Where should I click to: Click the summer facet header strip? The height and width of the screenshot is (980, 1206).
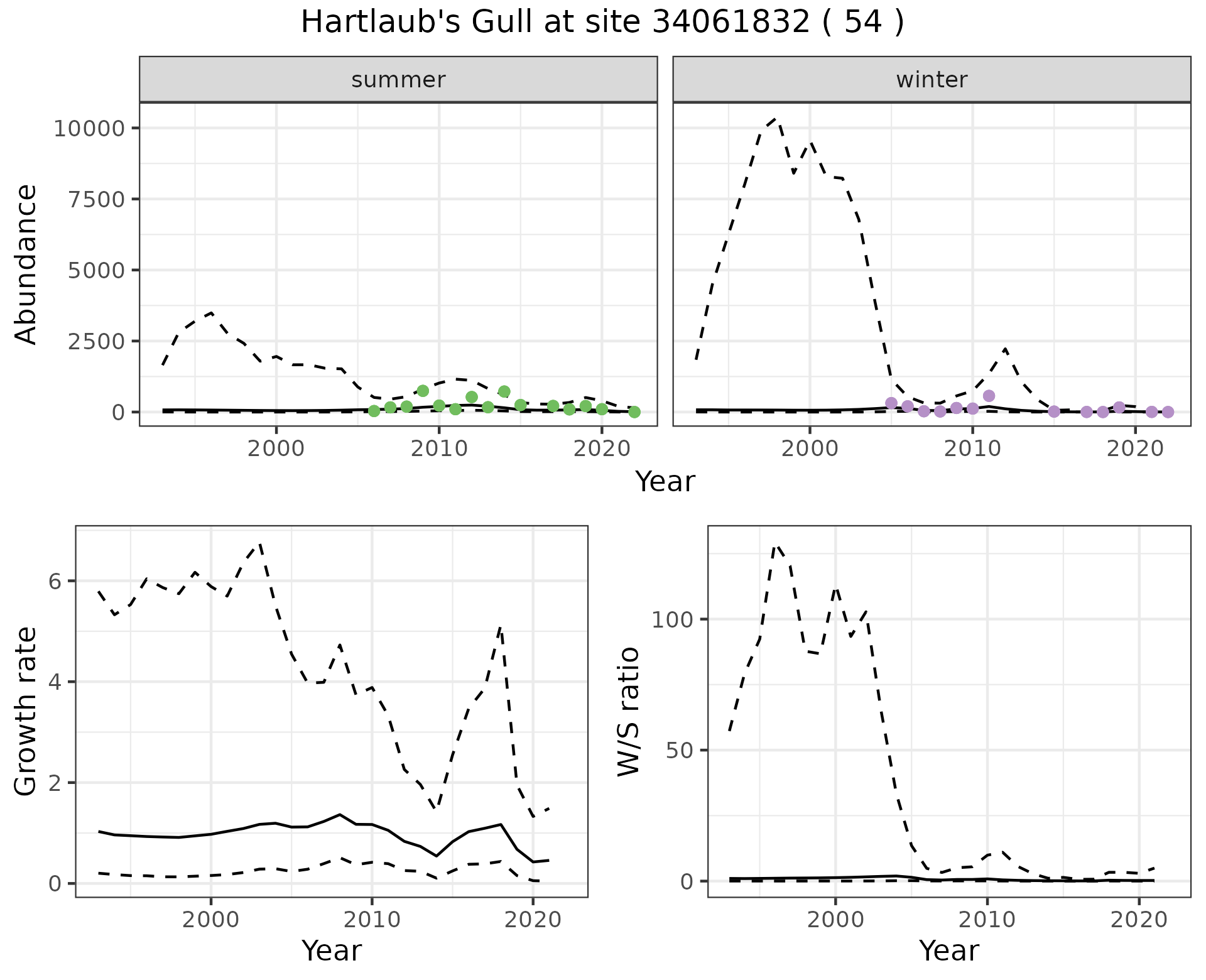398,80
